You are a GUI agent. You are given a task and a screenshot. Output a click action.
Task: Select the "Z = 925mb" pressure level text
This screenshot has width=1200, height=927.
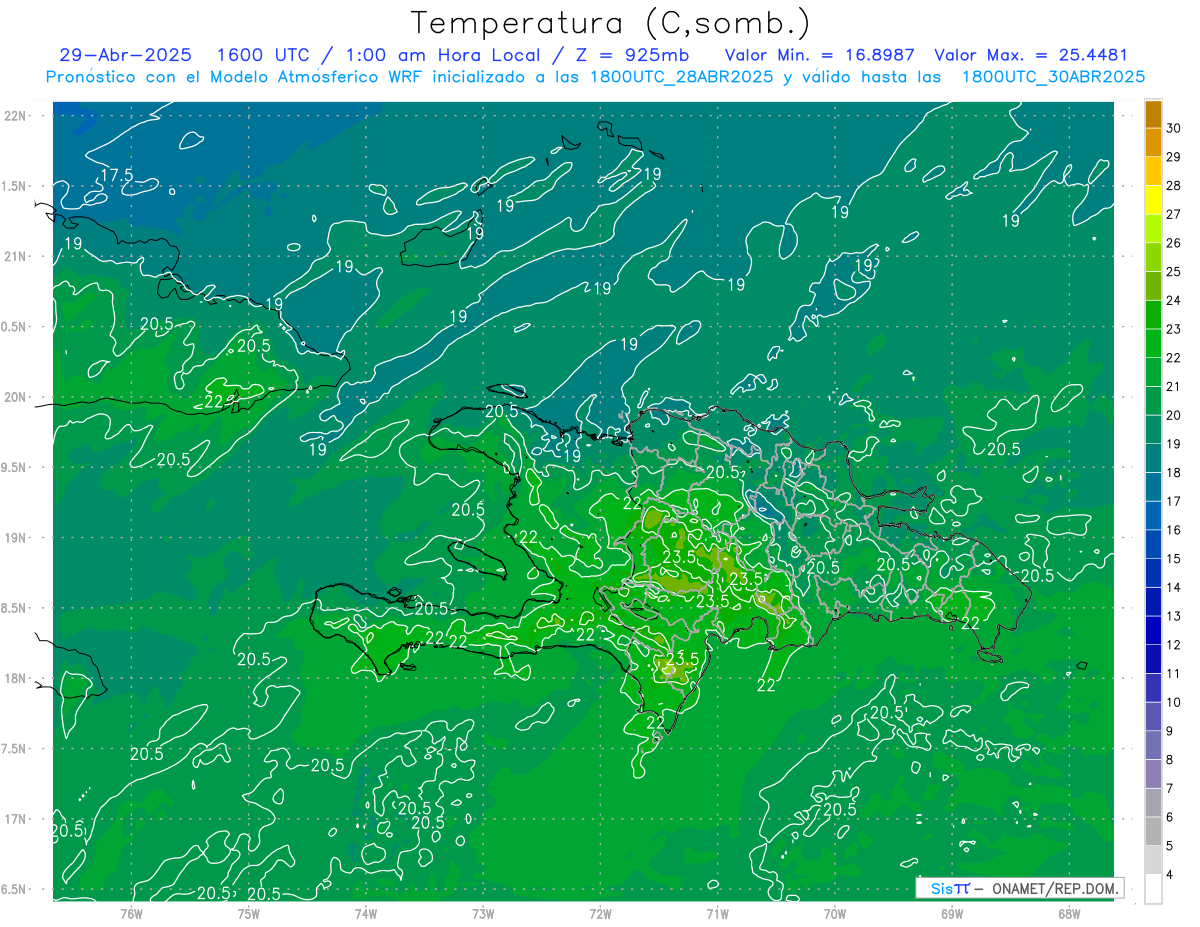(632, 55)
